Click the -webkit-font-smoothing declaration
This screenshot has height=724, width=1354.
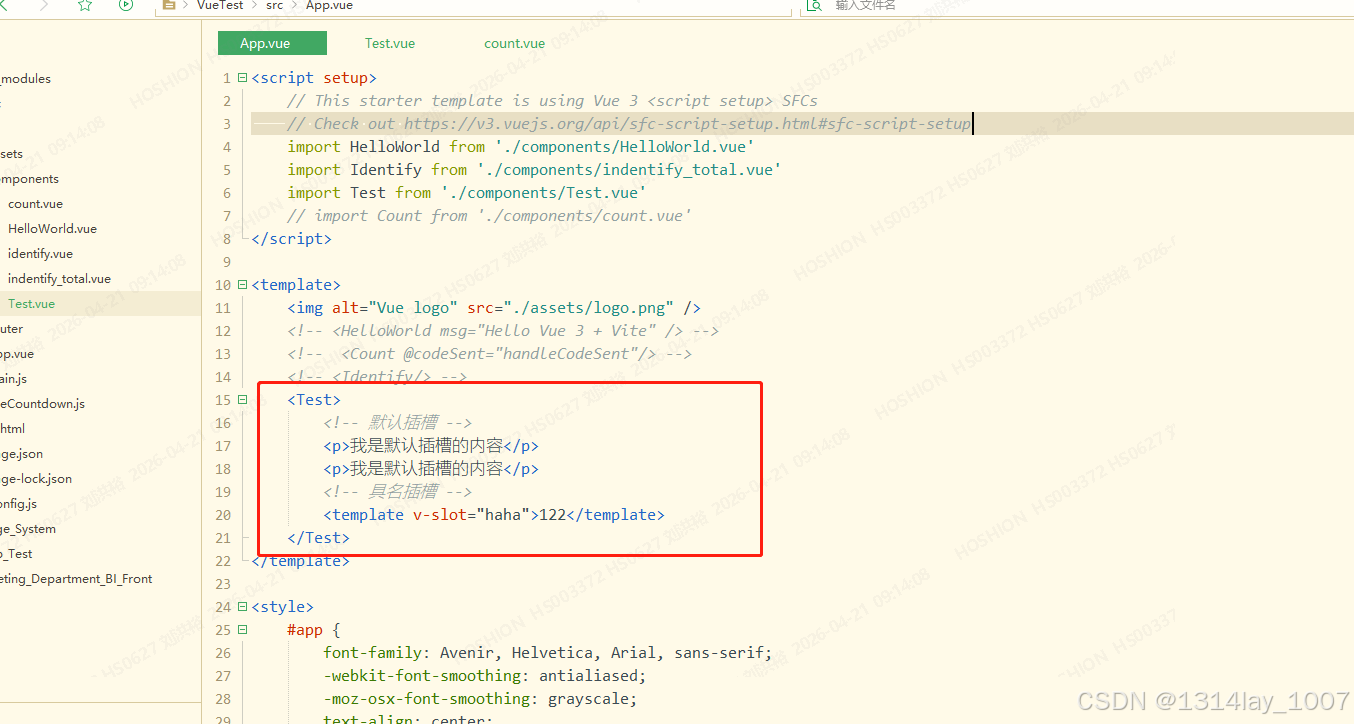(x=485, y=676)
